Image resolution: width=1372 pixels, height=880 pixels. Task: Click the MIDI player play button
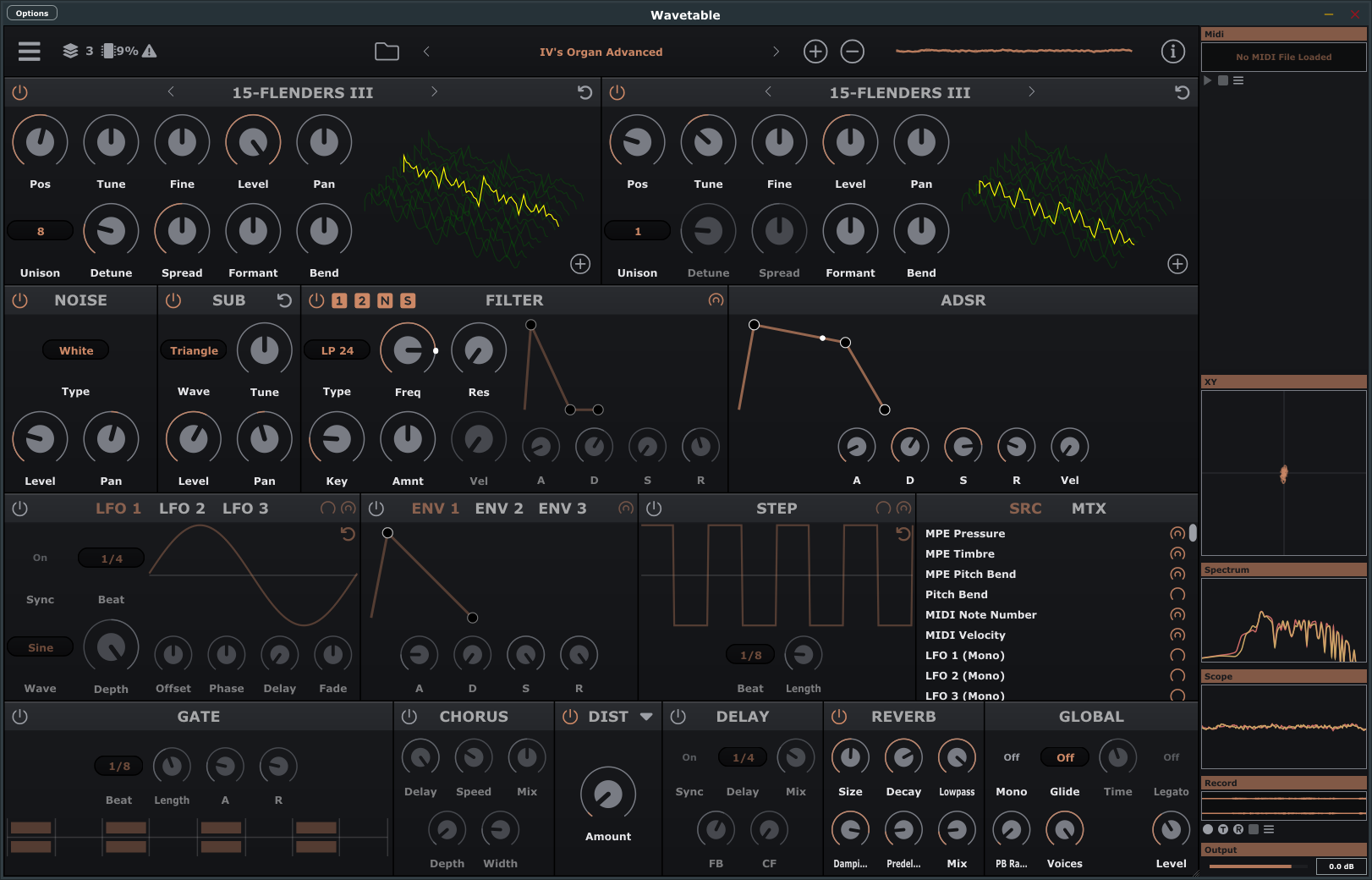1208,80
